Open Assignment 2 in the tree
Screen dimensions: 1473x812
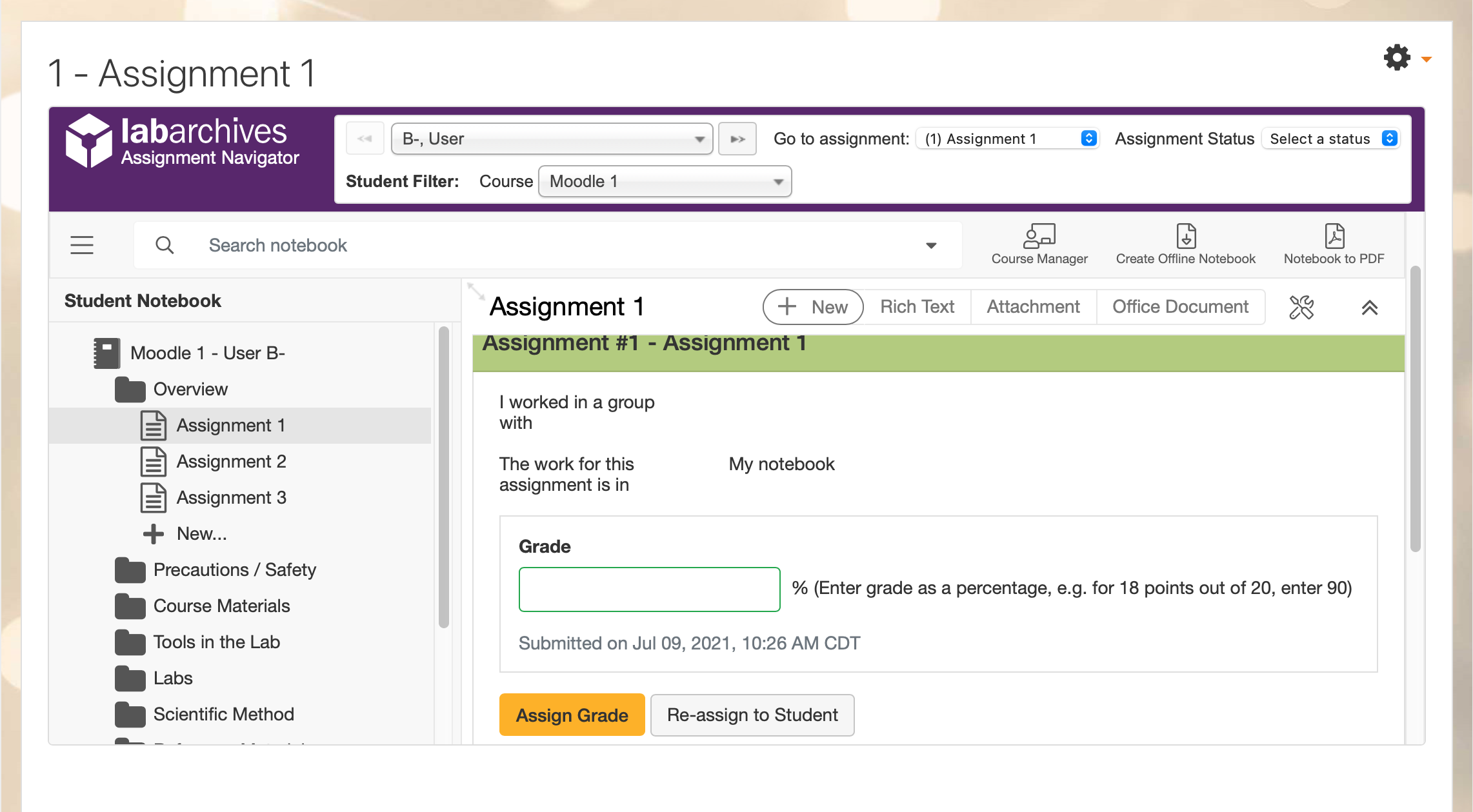coord(231,462)
